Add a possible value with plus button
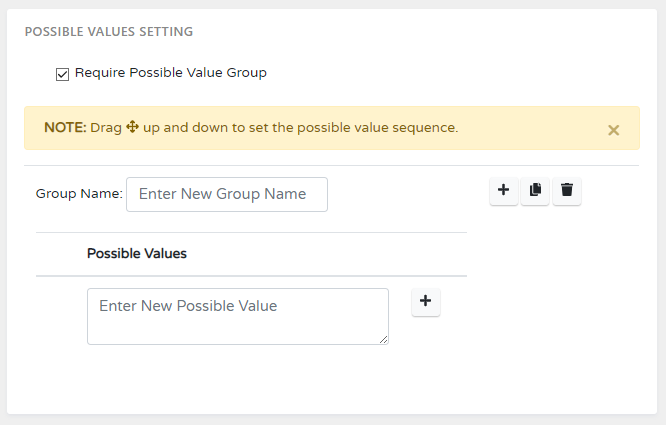The image size is (666, 425). [426, 301]
